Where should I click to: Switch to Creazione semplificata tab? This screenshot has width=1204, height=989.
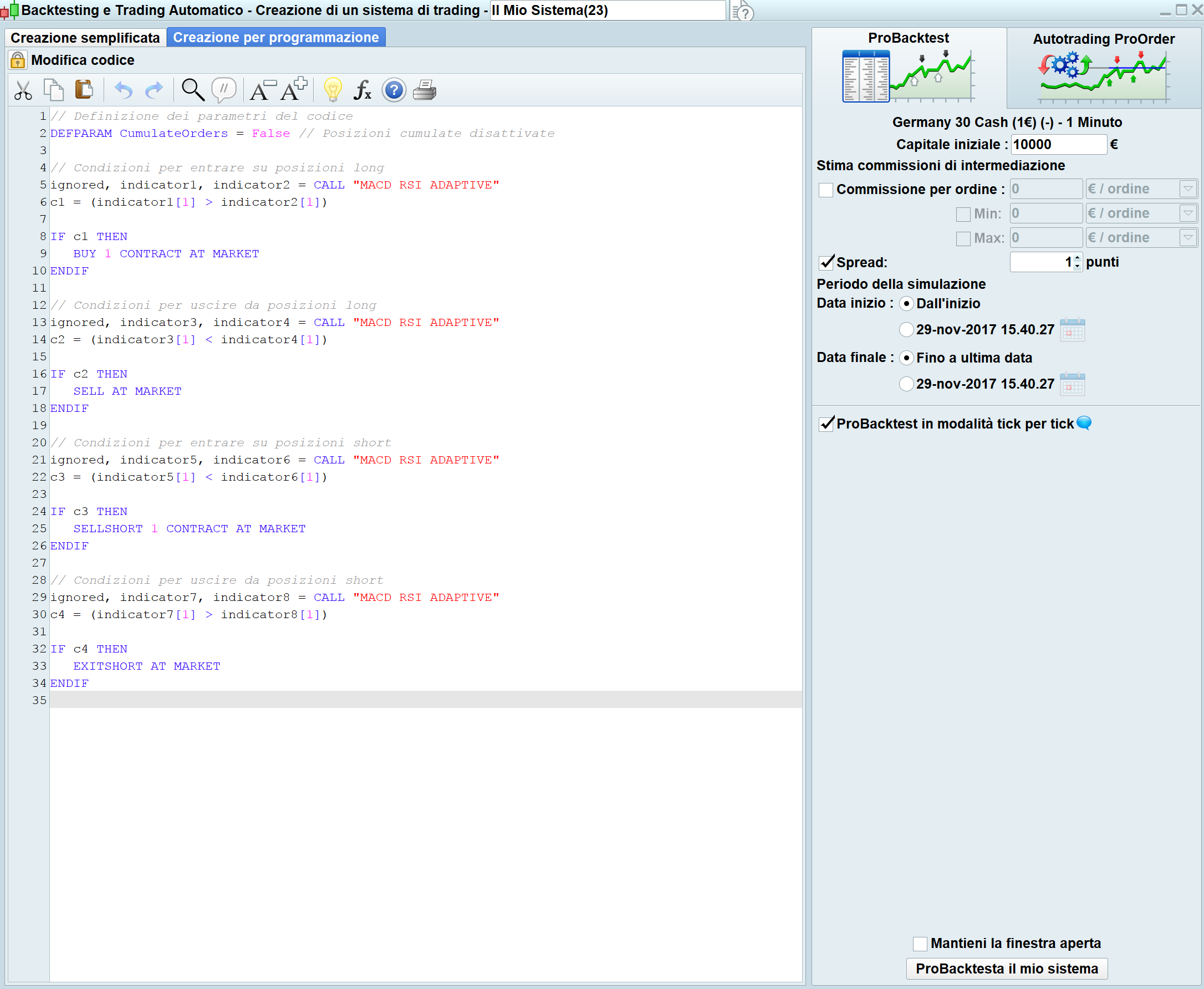coord(85,38)
